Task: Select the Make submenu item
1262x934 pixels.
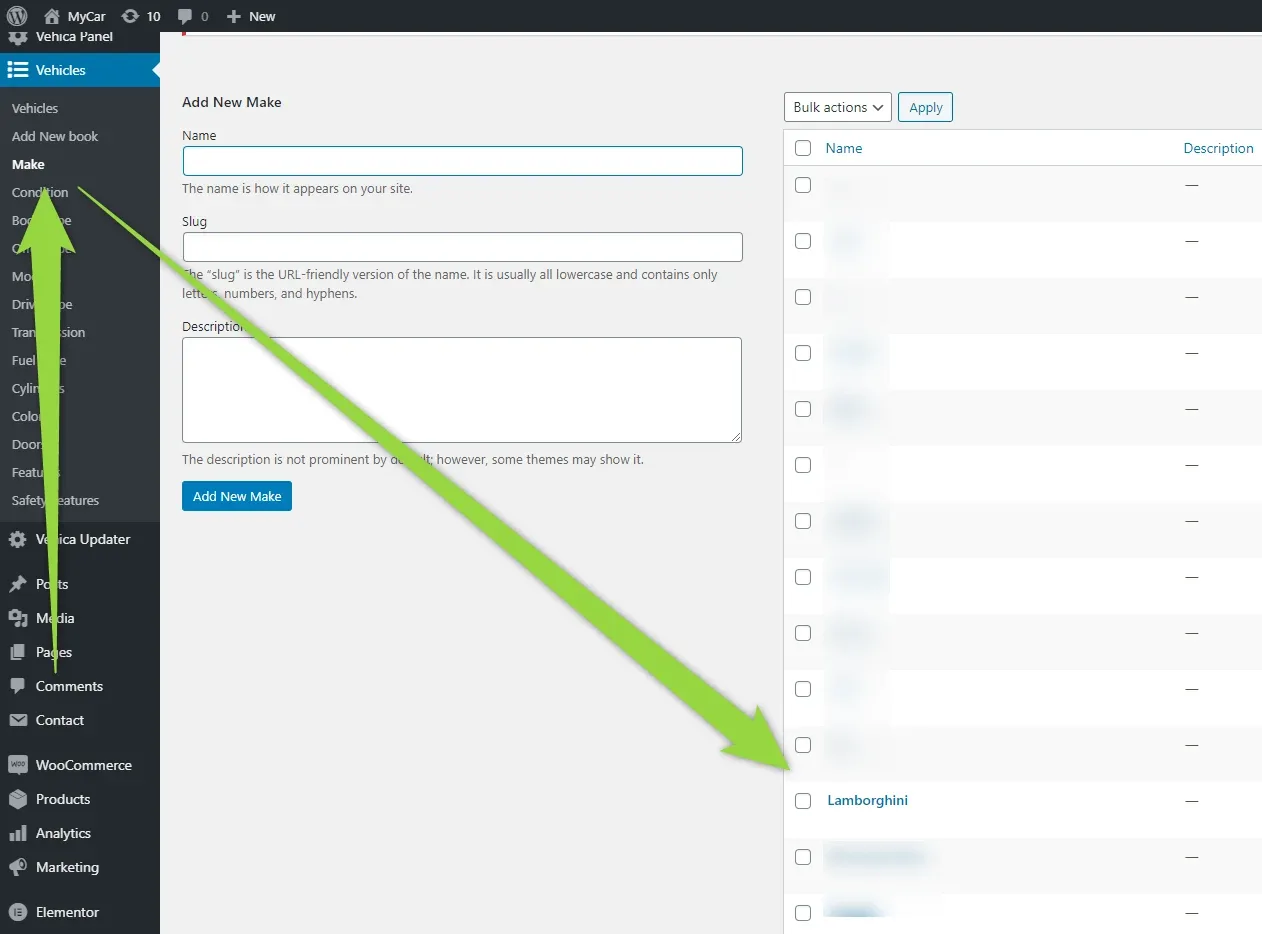Action: [x=28, y=164]
